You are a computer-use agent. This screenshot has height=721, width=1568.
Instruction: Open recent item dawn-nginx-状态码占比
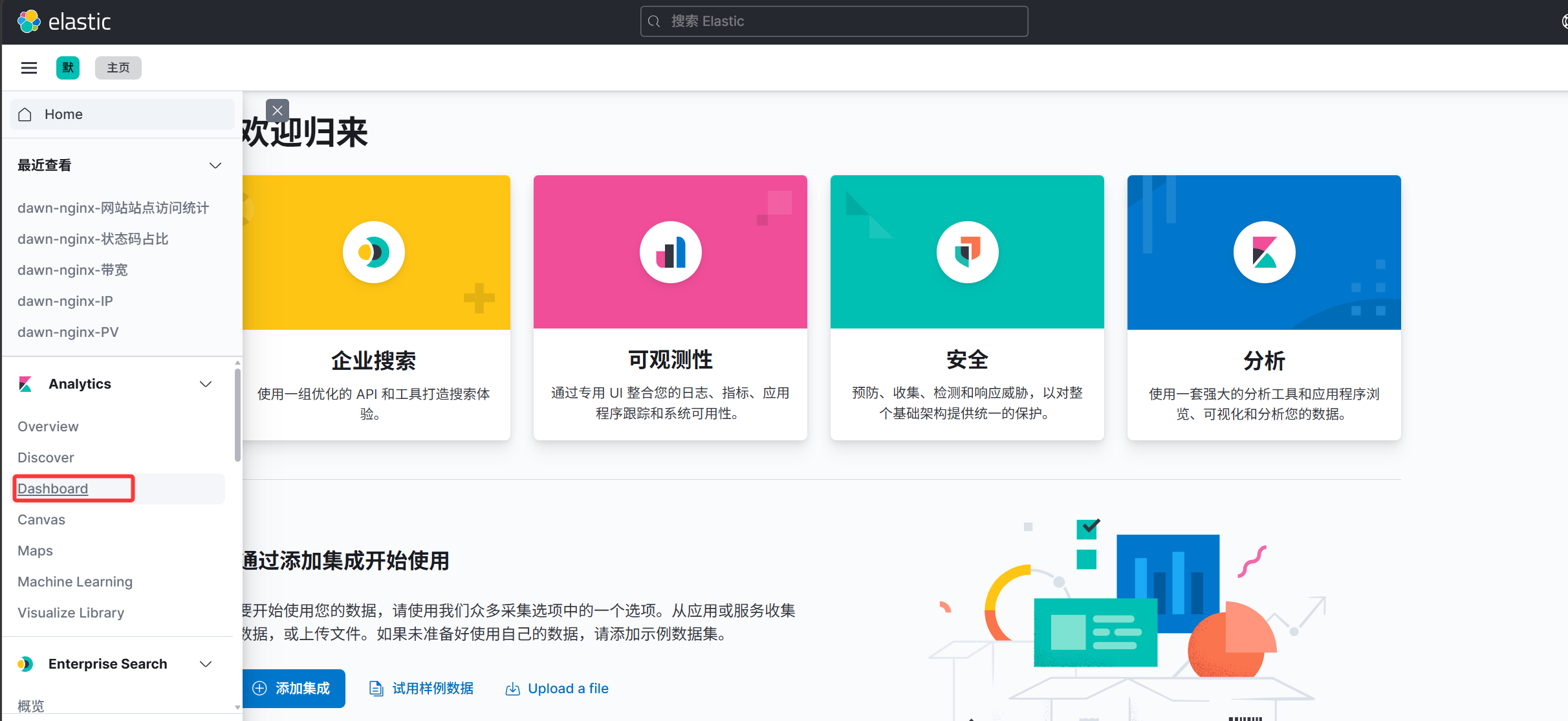pos(93,239)
